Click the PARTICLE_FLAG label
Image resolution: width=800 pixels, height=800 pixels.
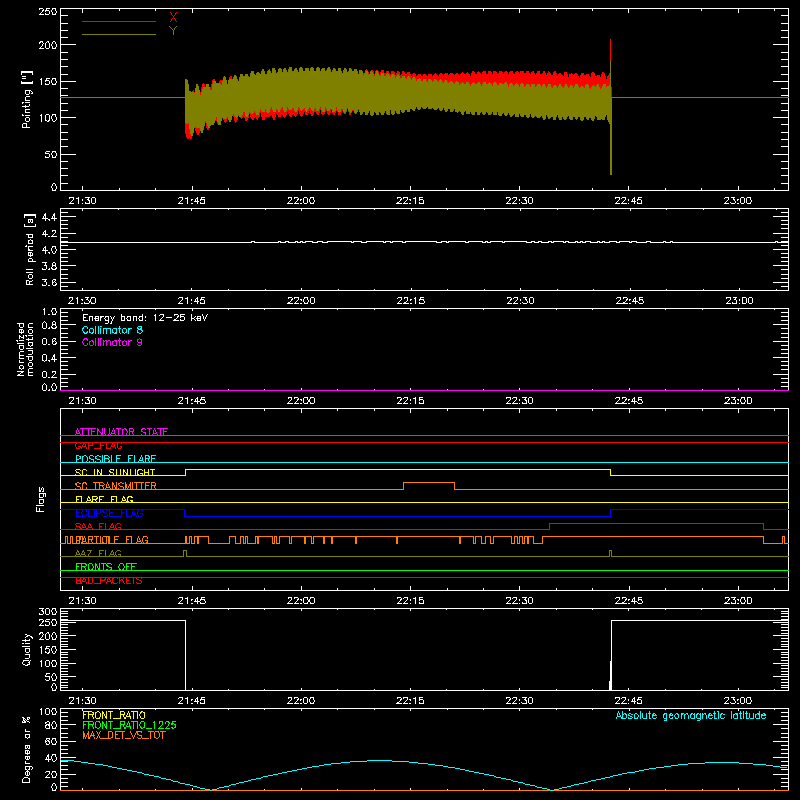point(112,539)
